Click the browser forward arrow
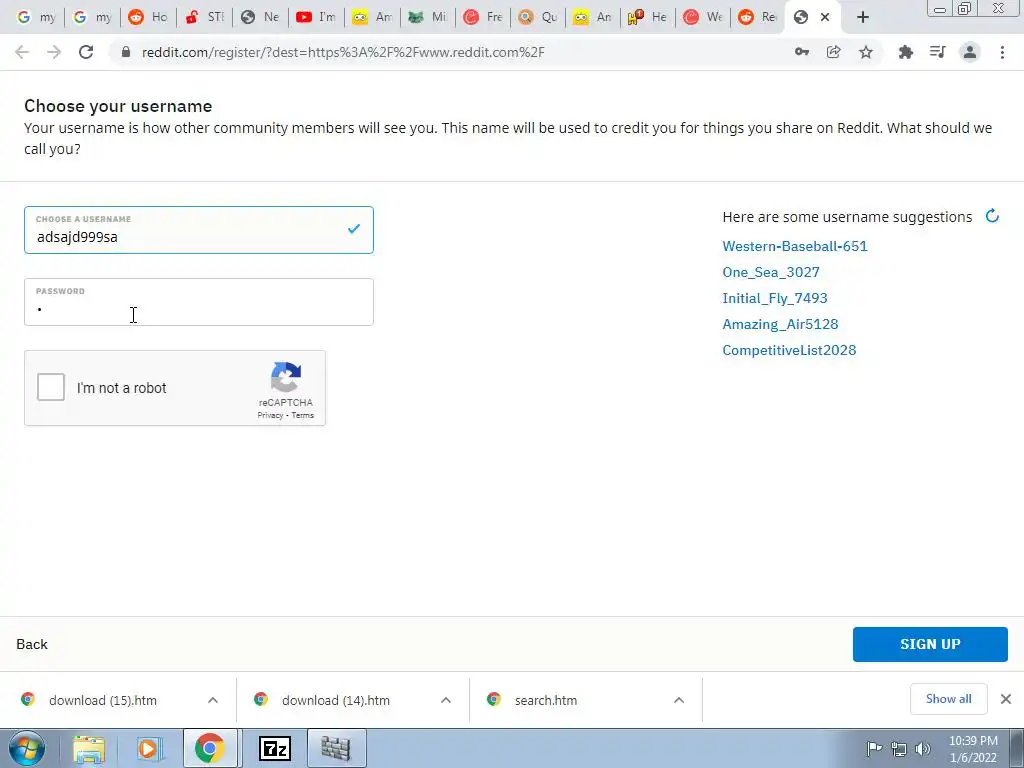The height and width of the screenshot is (768, 1024). coord(54,52)
